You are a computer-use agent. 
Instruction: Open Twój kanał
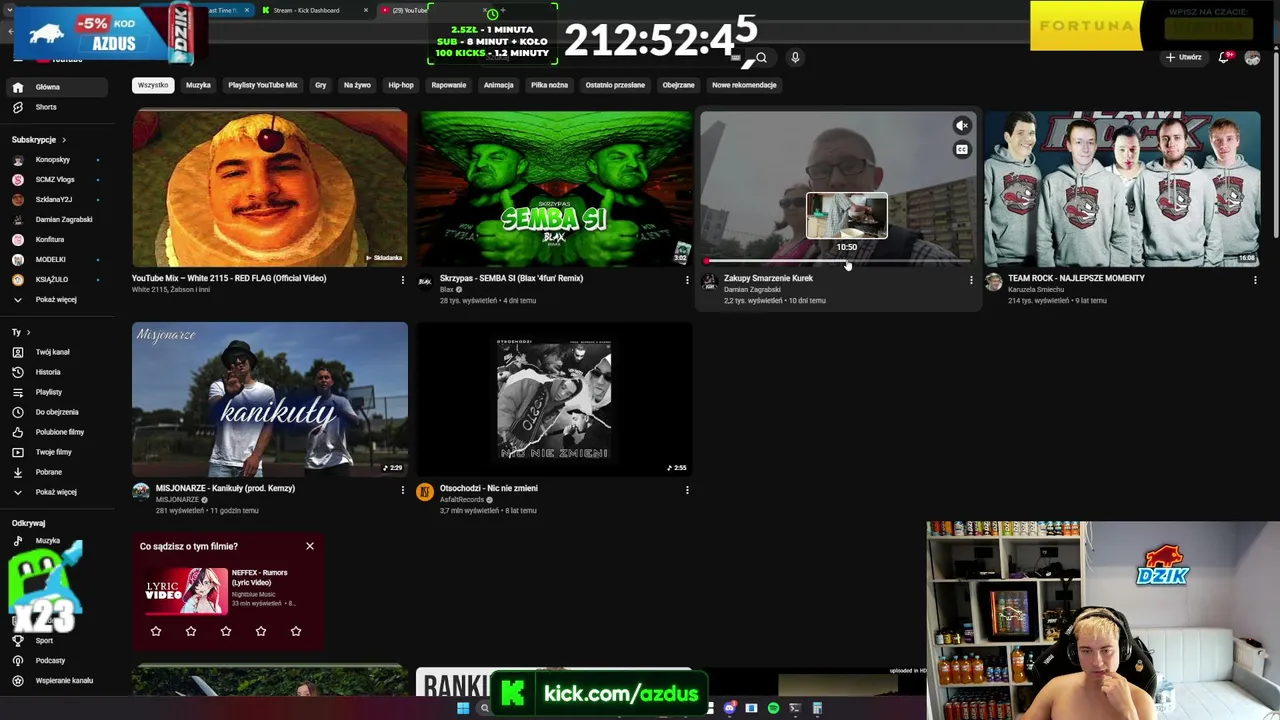point(55,352)
